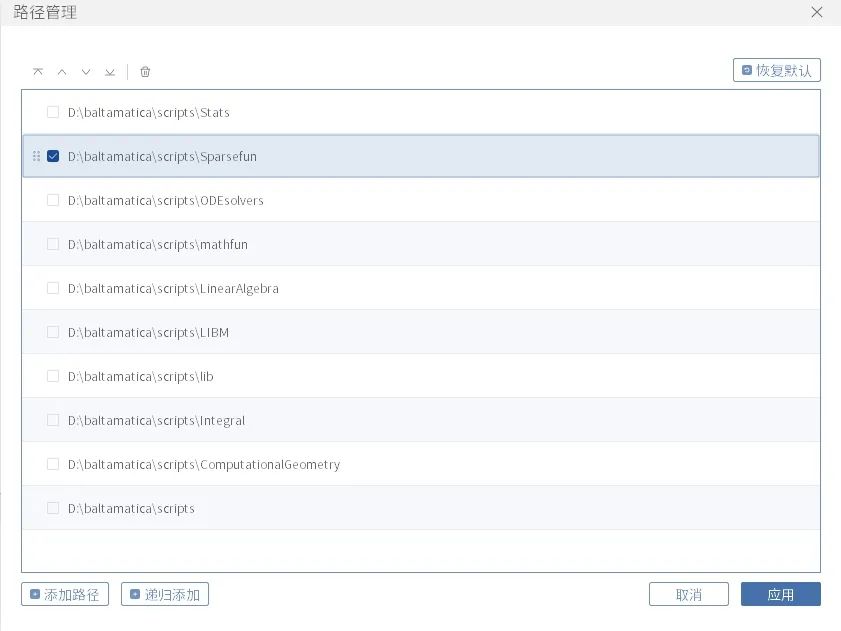Click the move-down arrow icon
Viewport: 841px width, 631px height.
[x=86, y=72]
